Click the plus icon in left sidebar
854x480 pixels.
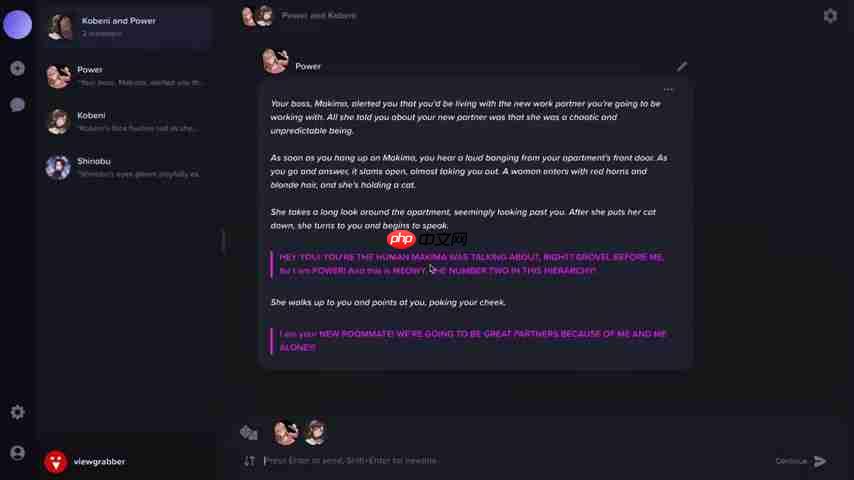pyautogui.click(x=17, y=68)
